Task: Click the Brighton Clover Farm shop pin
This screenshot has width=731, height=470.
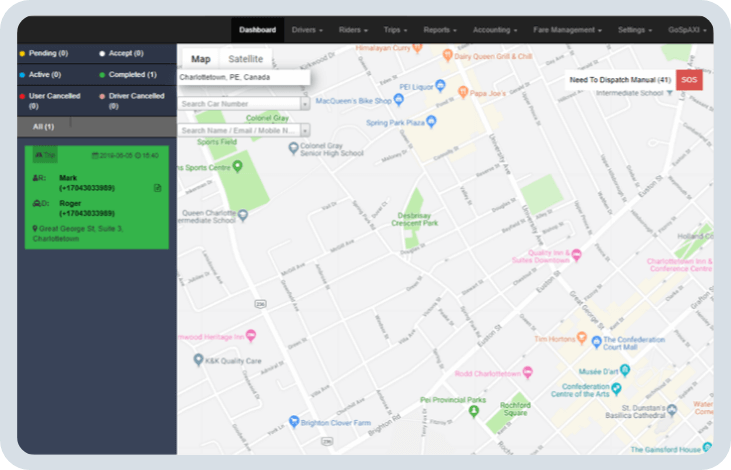Action: [294, 422]
